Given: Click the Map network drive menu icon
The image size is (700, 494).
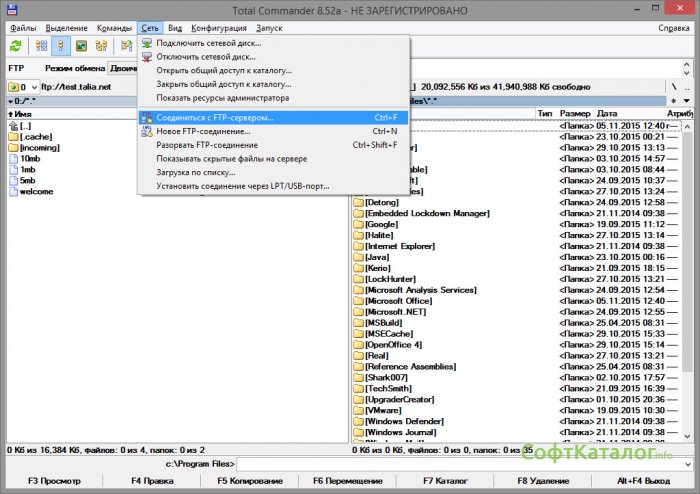Looking at the screenshot, I should click(x=147, y=43).
